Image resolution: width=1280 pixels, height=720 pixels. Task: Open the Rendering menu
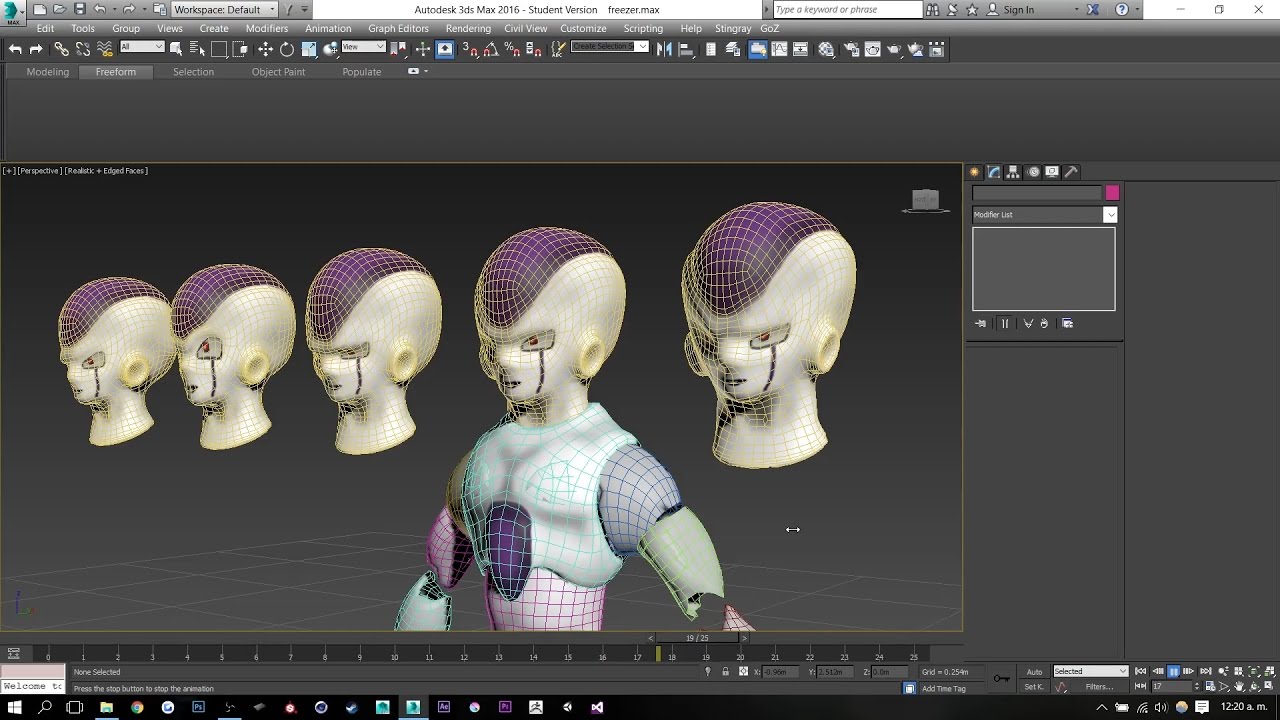click(x=468, y=29)
